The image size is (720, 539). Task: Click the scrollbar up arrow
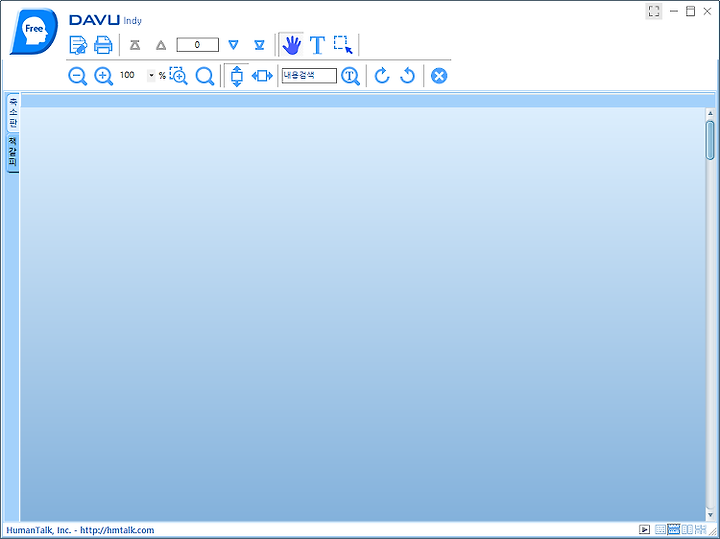[x=710, y=113]
